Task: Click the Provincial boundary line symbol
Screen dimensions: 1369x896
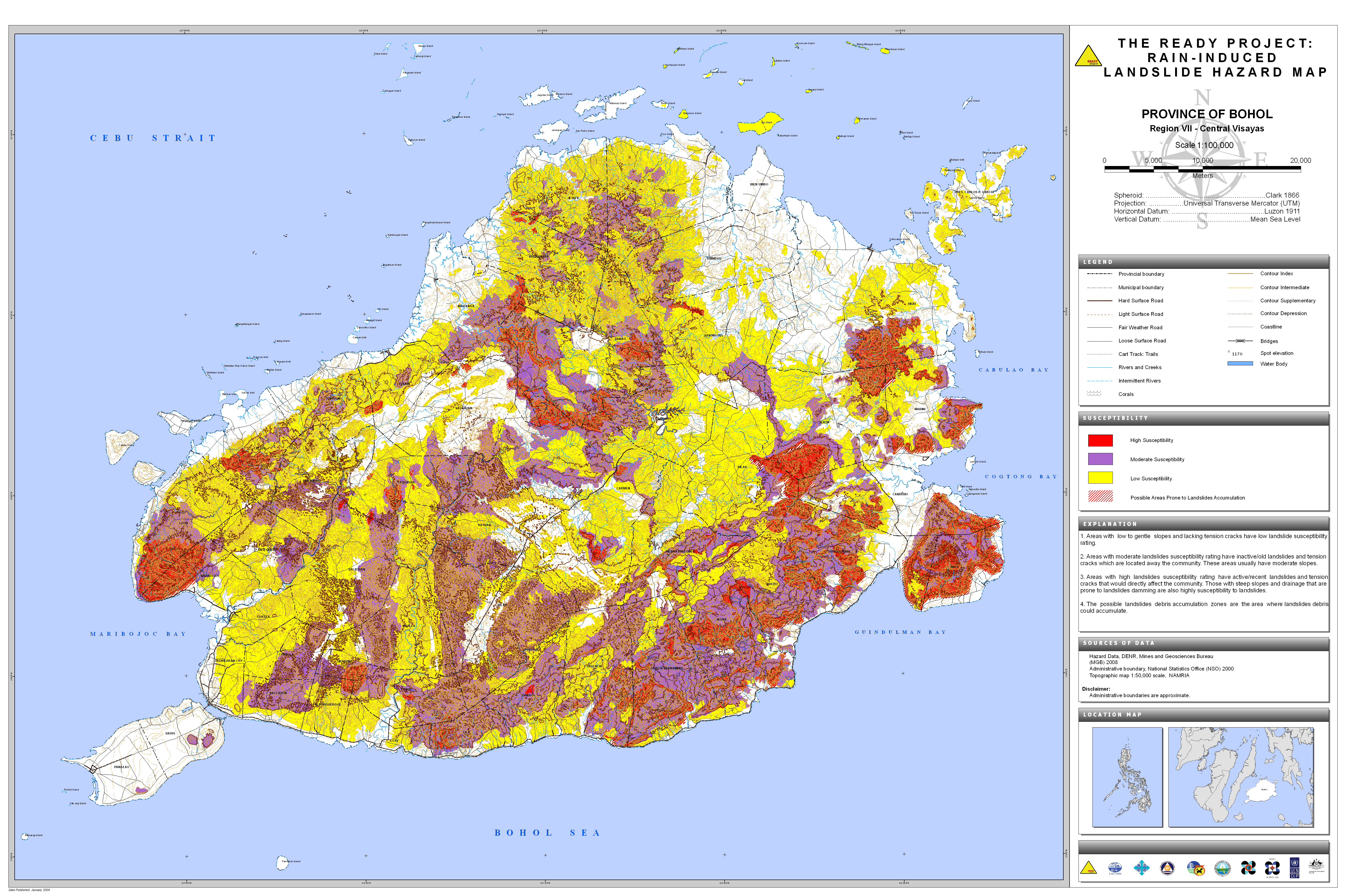Action: click(1099, 274)
